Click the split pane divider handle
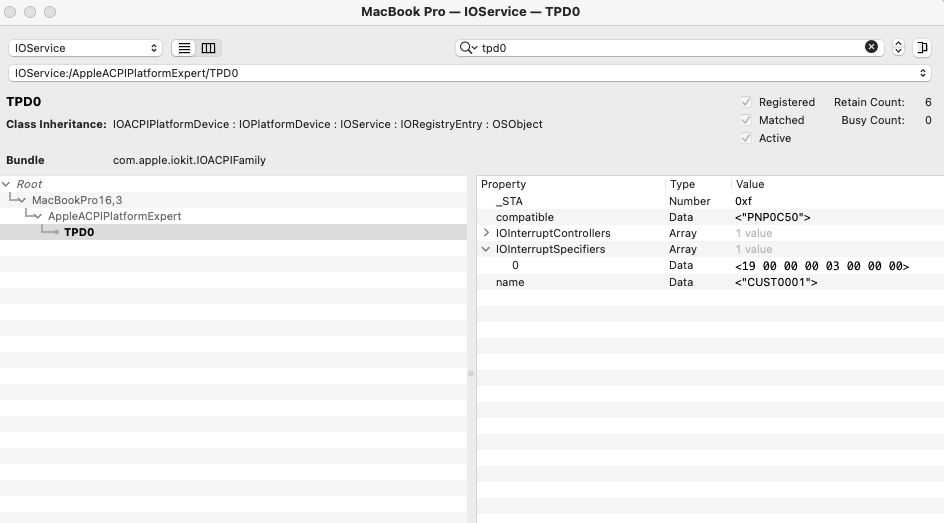The height and width of the screenshot is (523, 944). tap(471, 374)
